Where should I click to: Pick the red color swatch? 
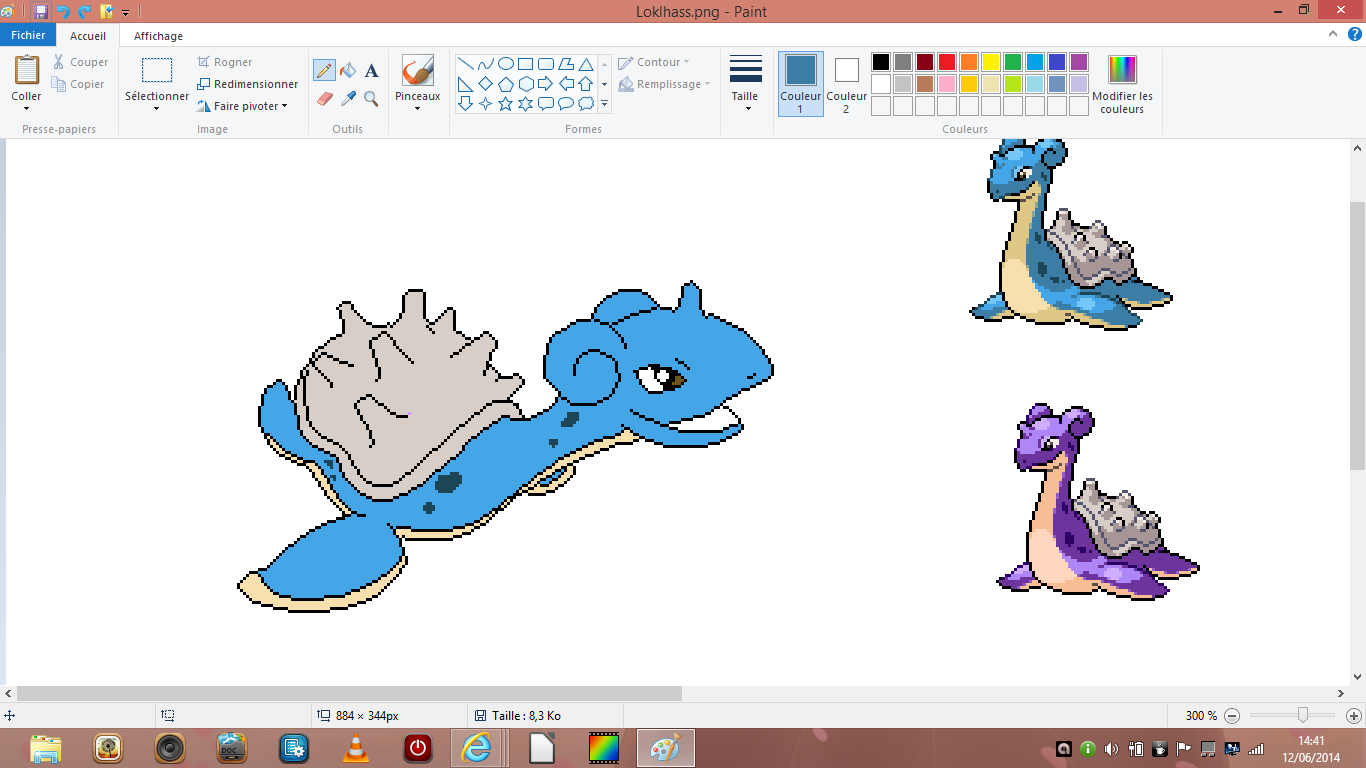(x=947, y=62)
